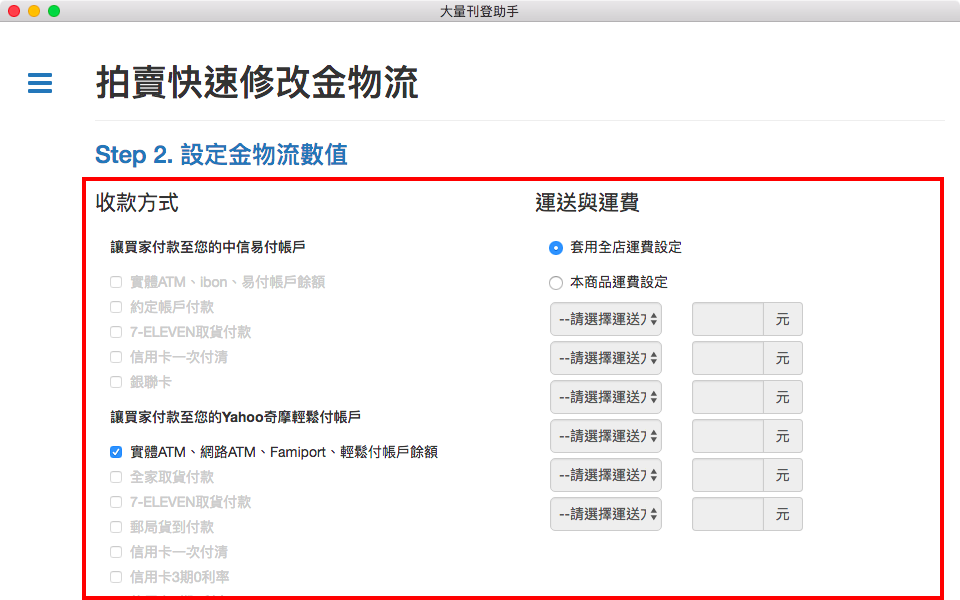This screenshot has width=960, height=600.
Task: Uncheck 實體ATM、網路ATM、Famiport checkbox
Action: (x=116, y=452)
